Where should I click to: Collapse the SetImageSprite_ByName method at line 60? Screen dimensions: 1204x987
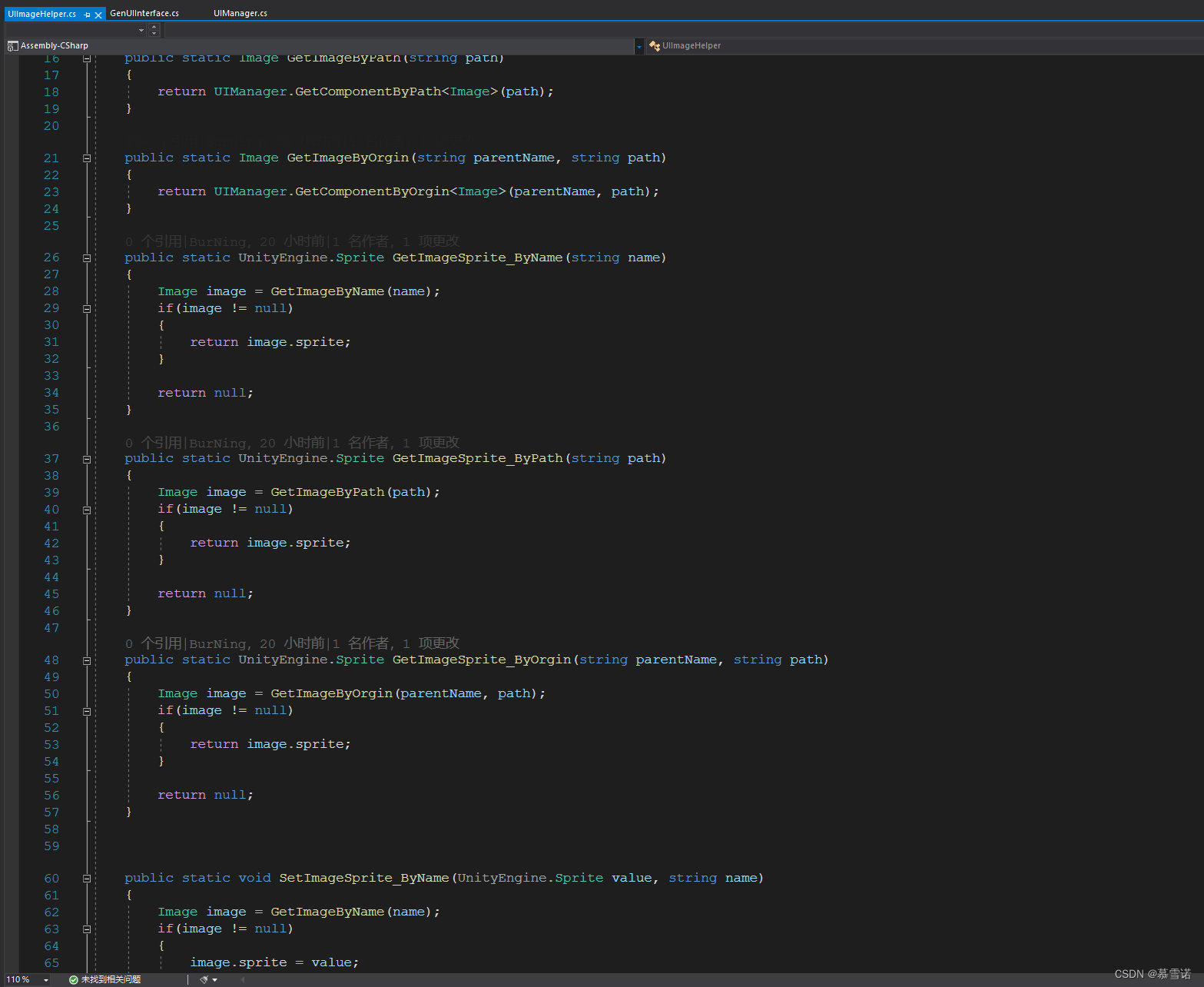coord(87,879)
